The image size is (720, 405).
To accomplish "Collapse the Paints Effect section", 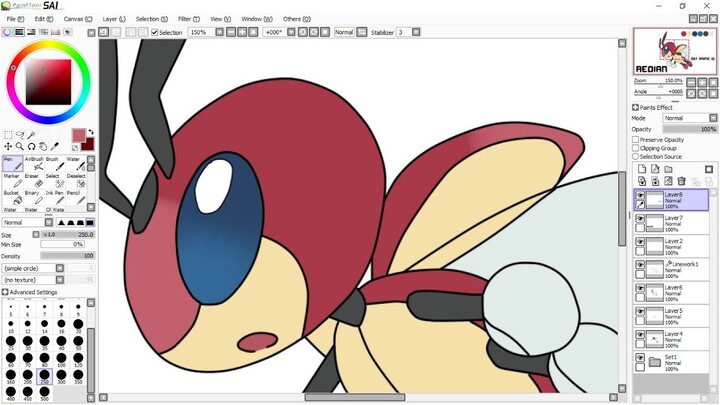I will 635,107.
